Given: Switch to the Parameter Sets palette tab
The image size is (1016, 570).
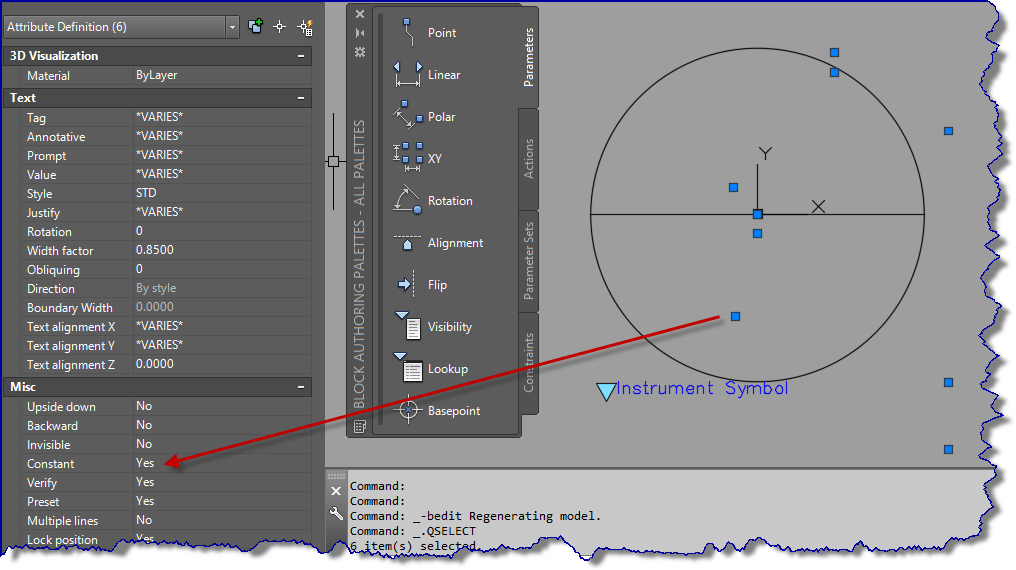Looking at the screenshot, I should coord(529,260).
